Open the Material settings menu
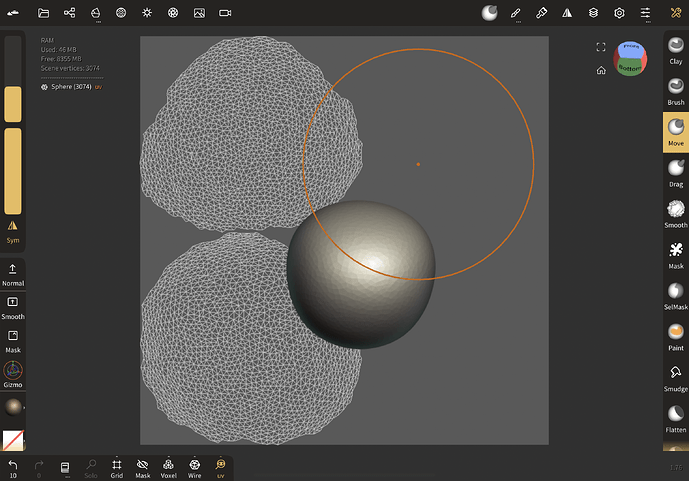This screenshot has width=689, height=481. click(121, 13)
